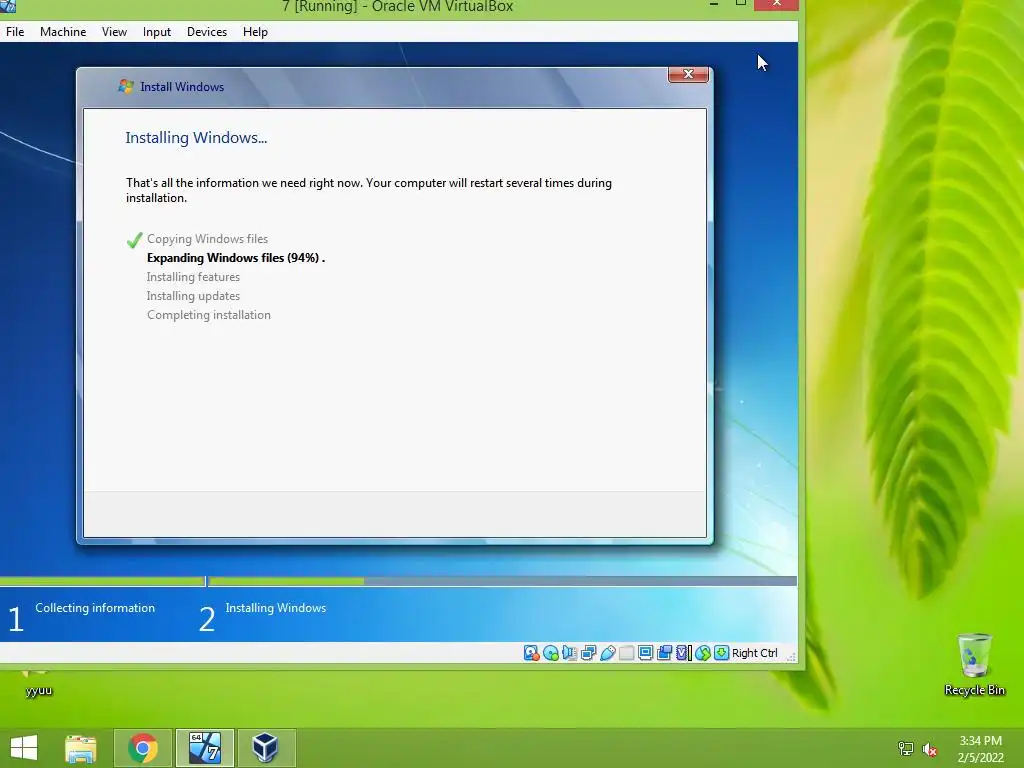Open the network adapter status icon
1024x768 pixels.
(x=588, y=653)
